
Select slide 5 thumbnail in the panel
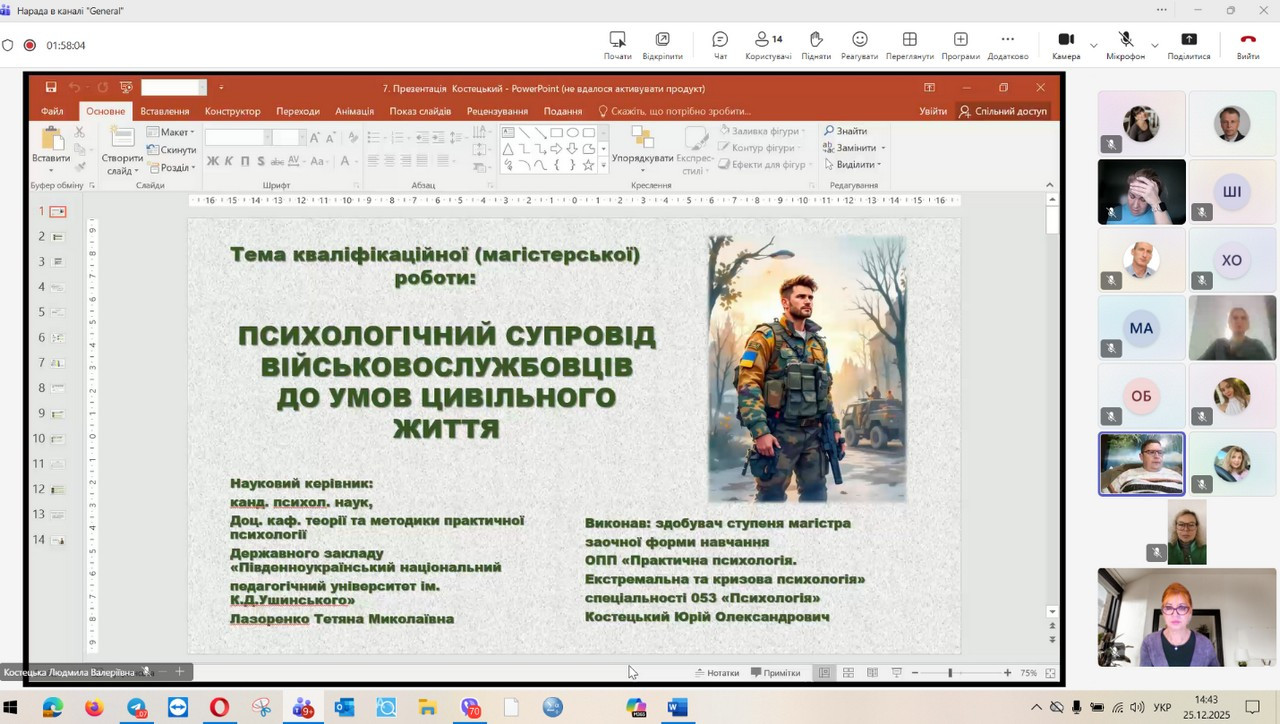(x=57, y=312)
